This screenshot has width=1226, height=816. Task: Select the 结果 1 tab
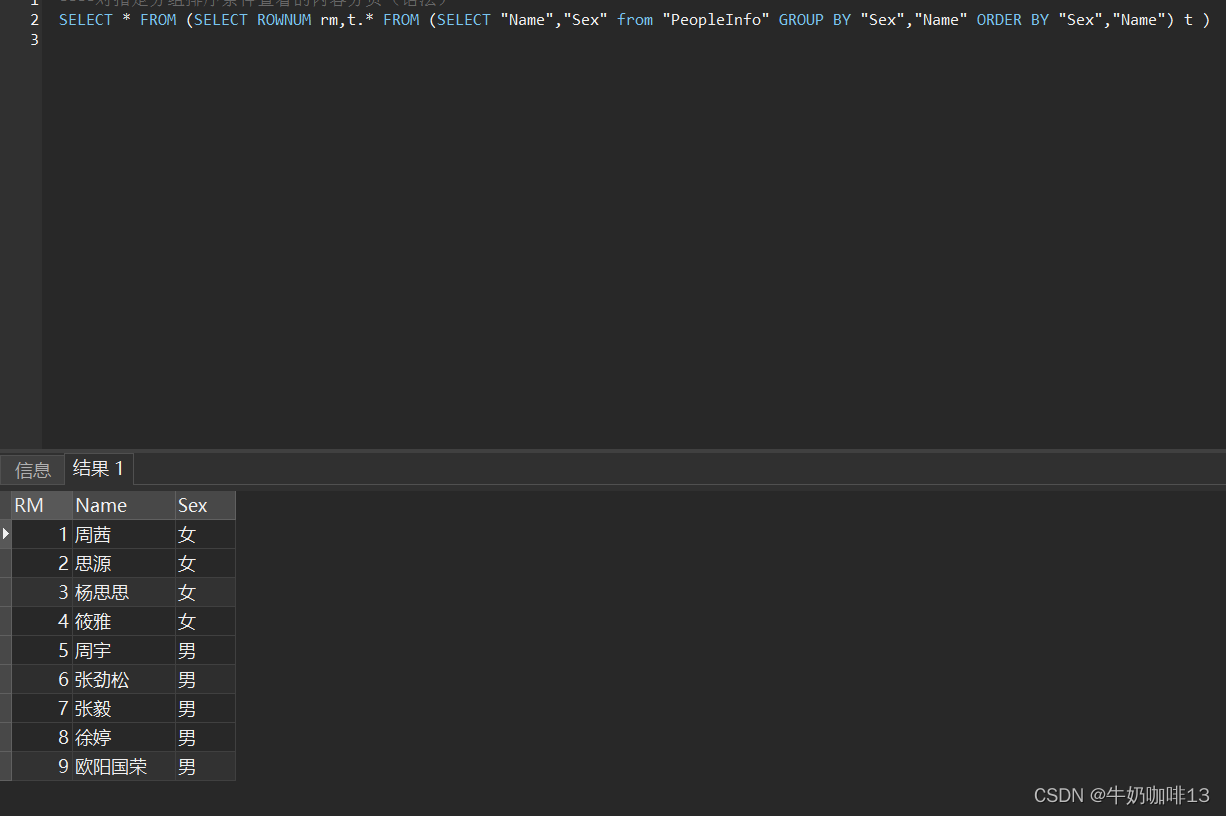[97, 469]
